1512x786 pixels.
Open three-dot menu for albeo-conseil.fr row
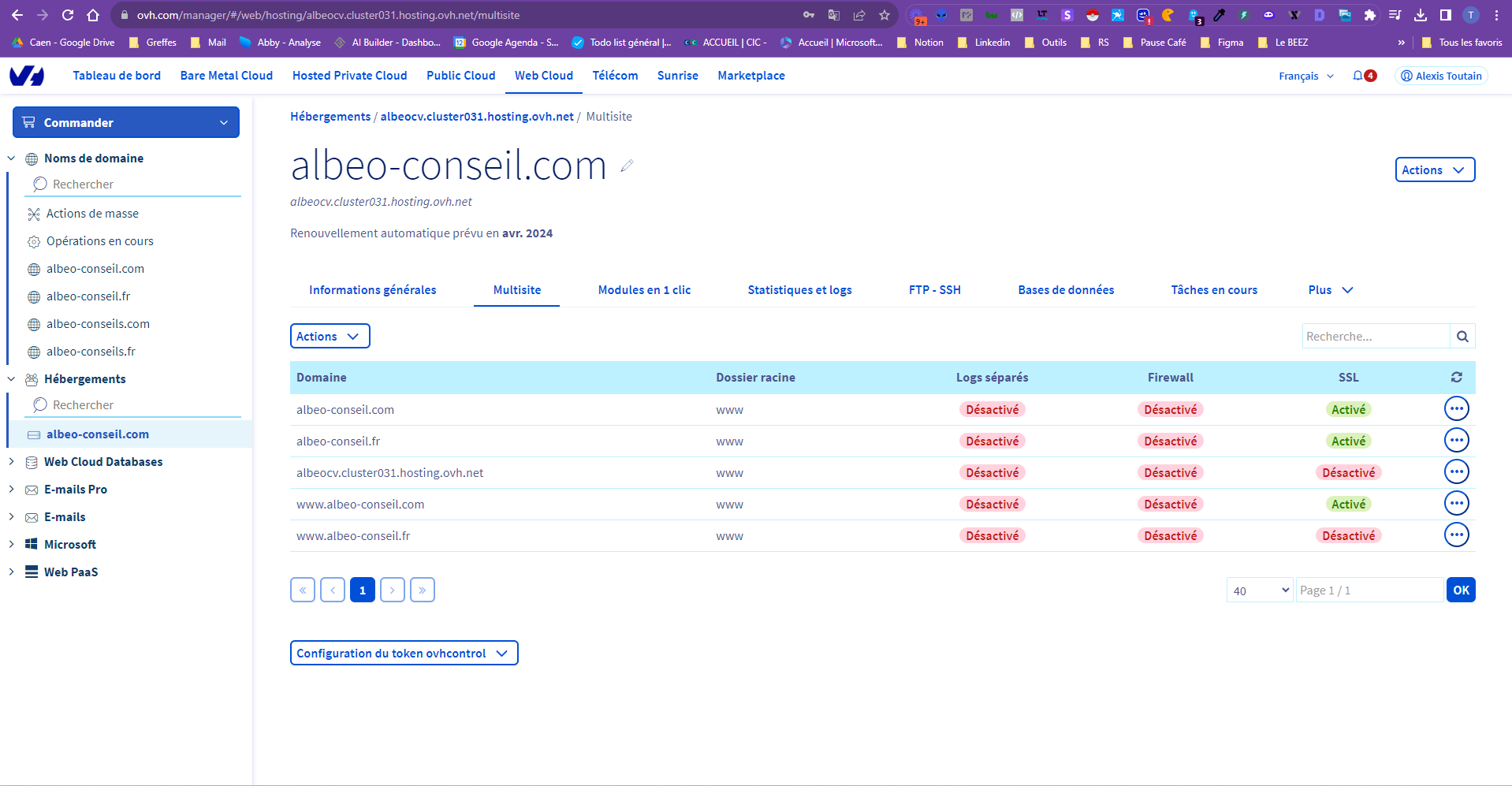pos(1456,441)
